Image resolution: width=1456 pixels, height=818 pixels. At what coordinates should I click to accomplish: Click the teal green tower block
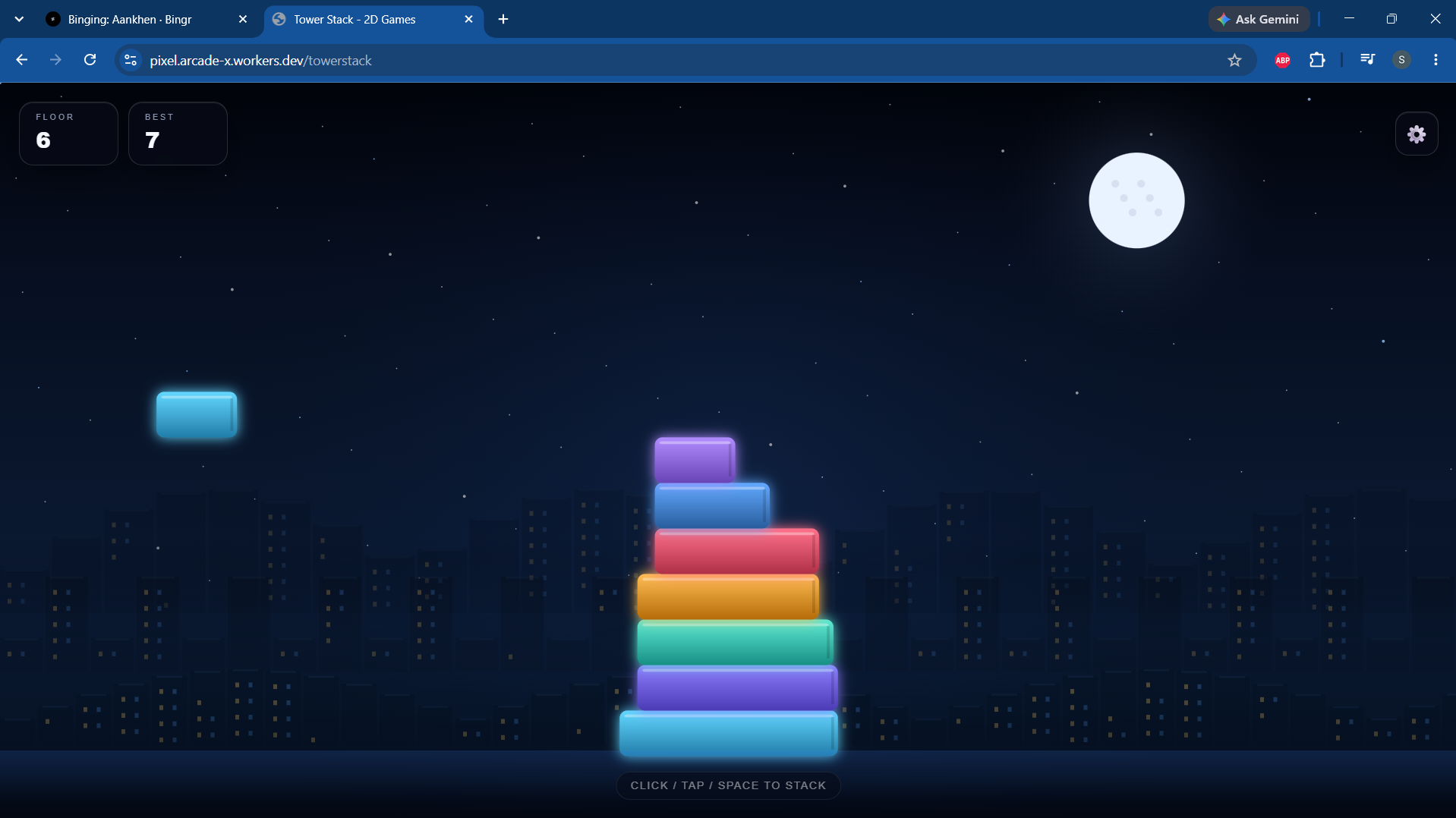pos(735,642)
